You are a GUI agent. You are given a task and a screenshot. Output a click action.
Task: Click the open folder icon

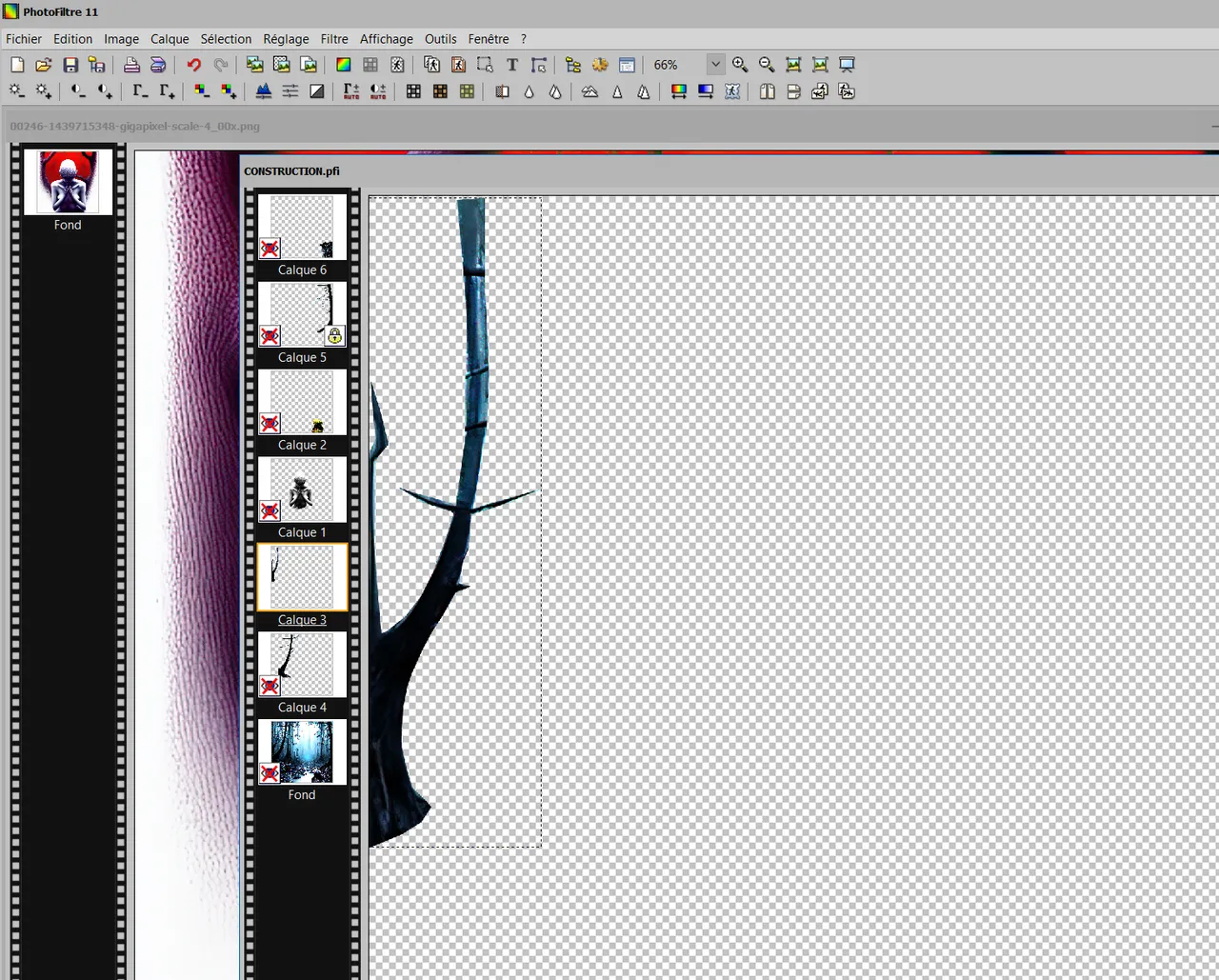point(44,65)
